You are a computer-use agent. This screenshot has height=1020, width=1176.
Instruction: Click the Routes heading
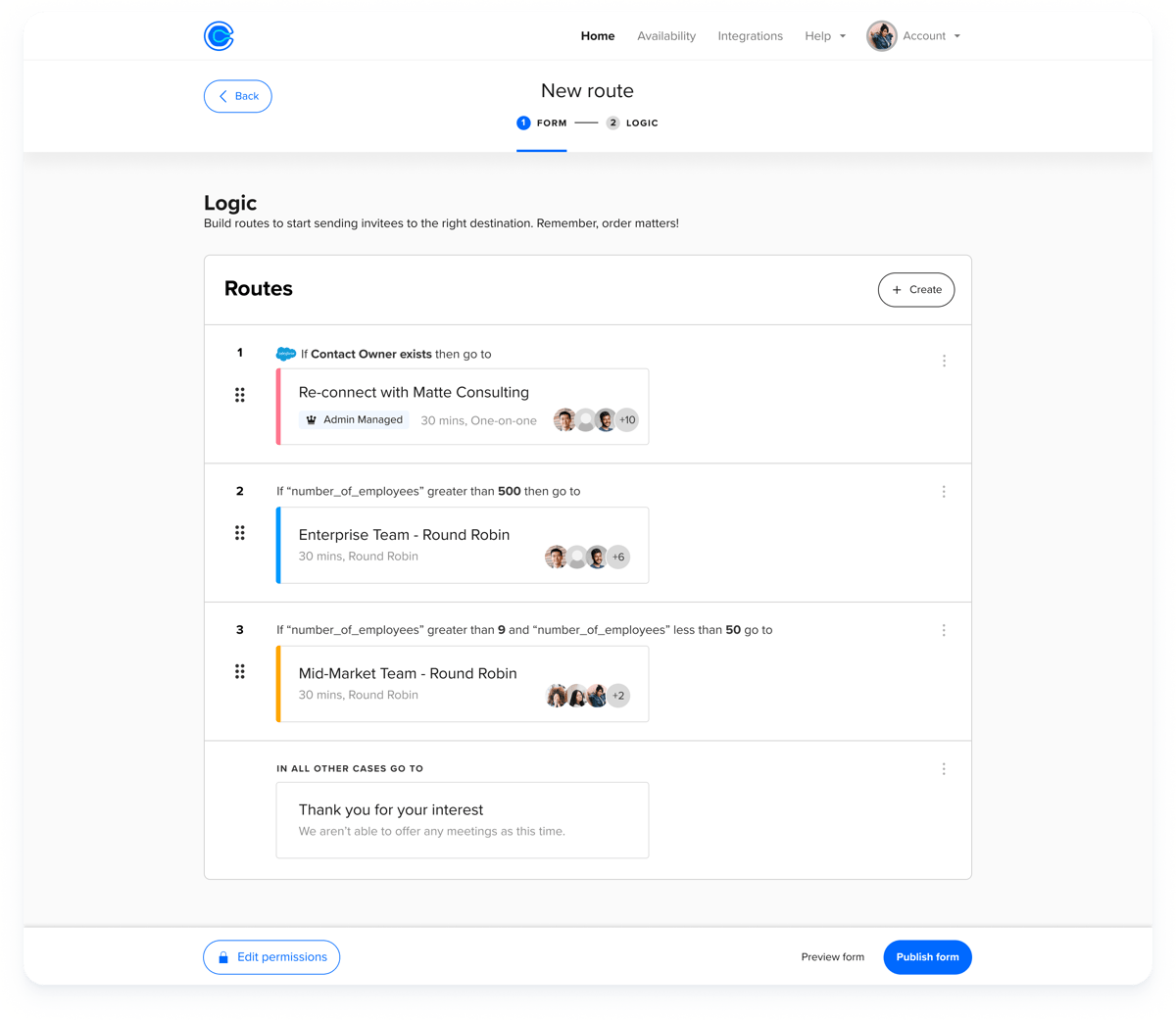pyautogui.click(x=259, y=289)
